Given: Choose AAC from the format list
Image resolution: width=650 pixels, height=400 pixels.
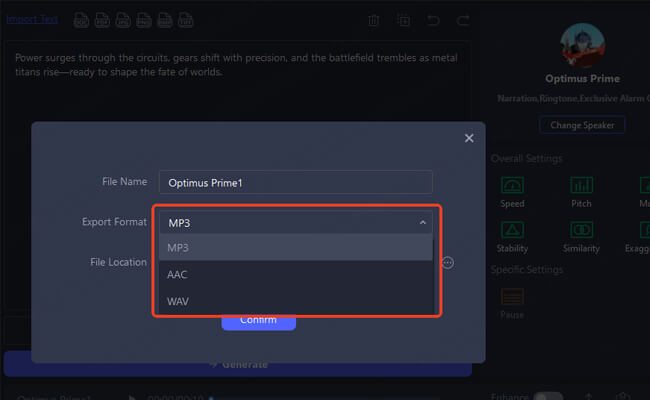Looking at the screenshot, I should click(x=295, y=274).
